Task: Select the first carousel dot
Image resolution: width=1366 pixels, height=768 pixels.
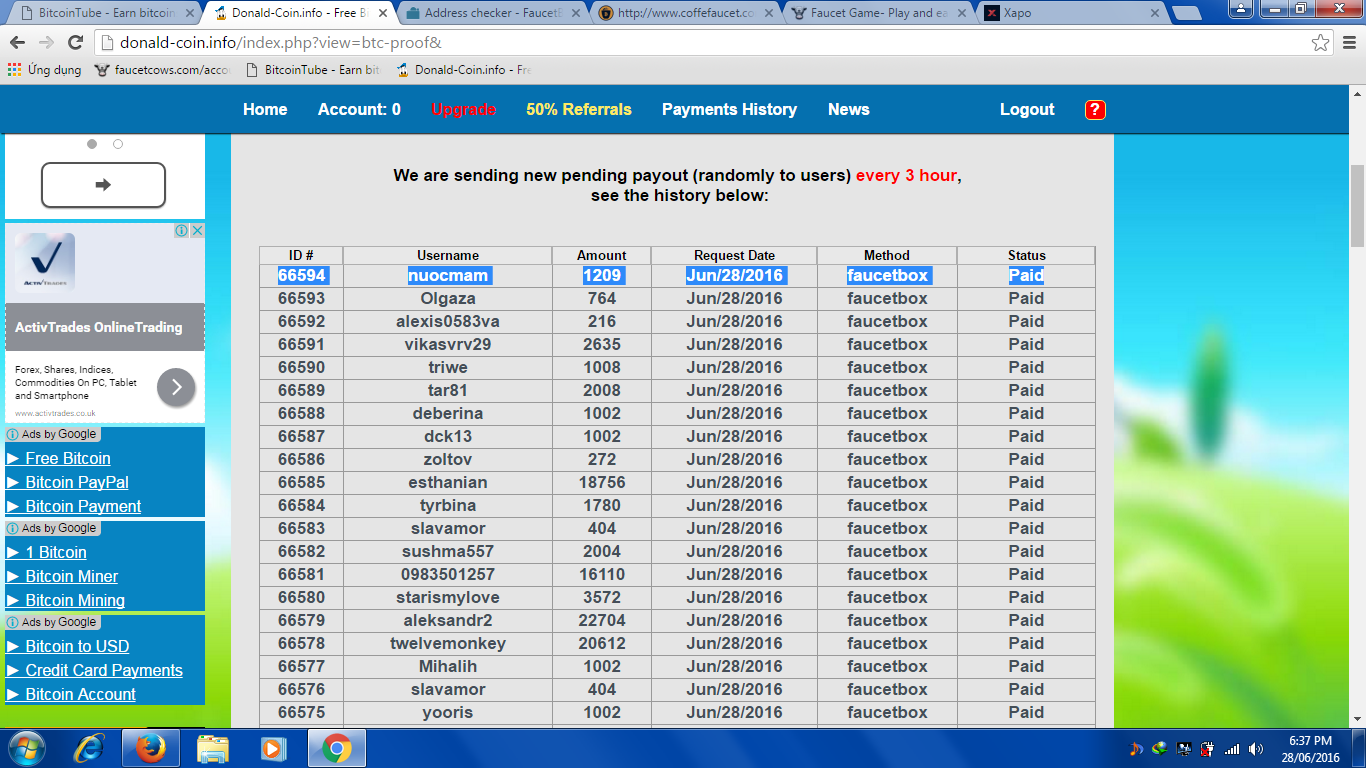Action: point(92,144)
